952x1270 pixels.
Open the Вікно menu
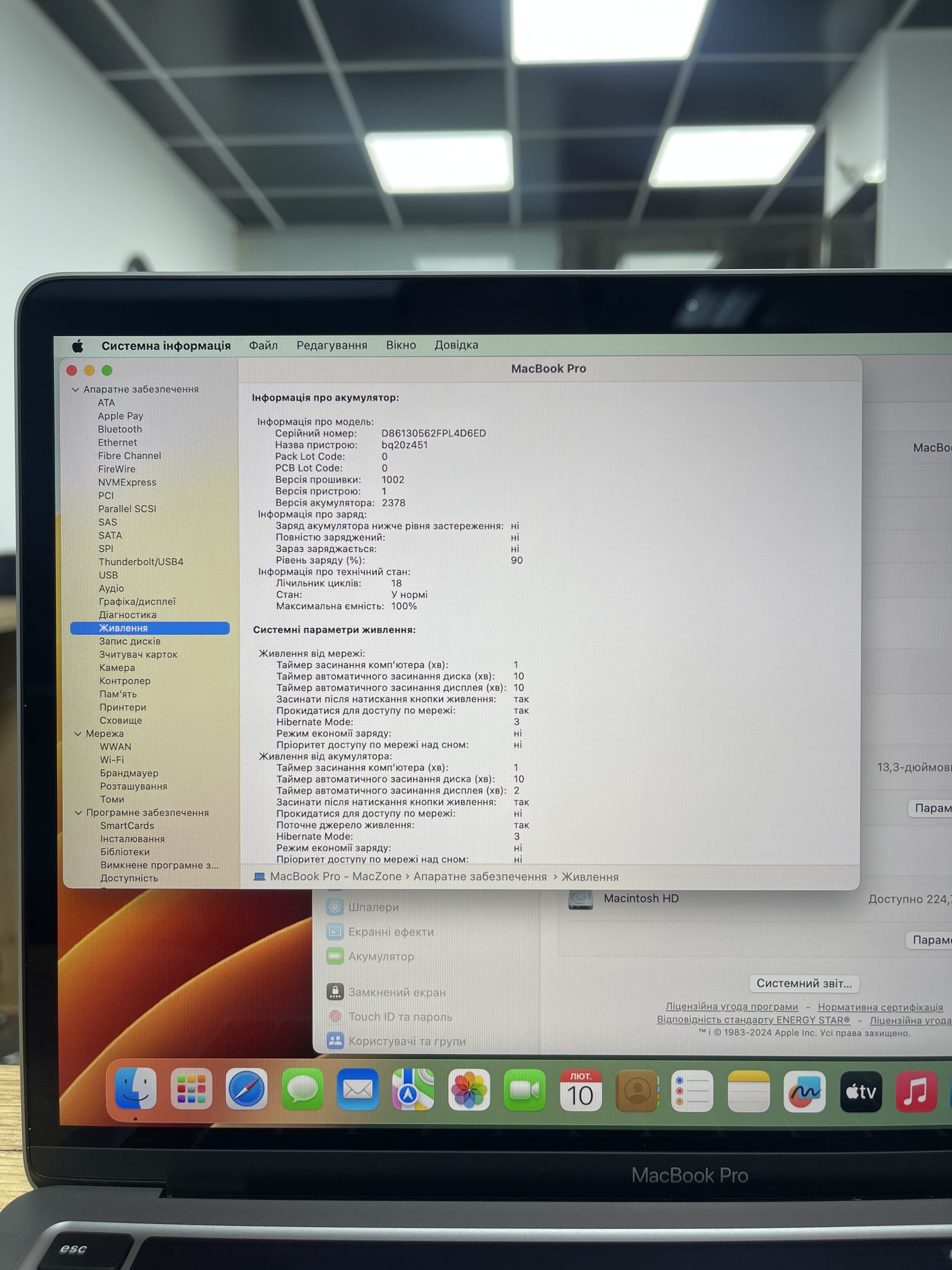tap(401, 345)
